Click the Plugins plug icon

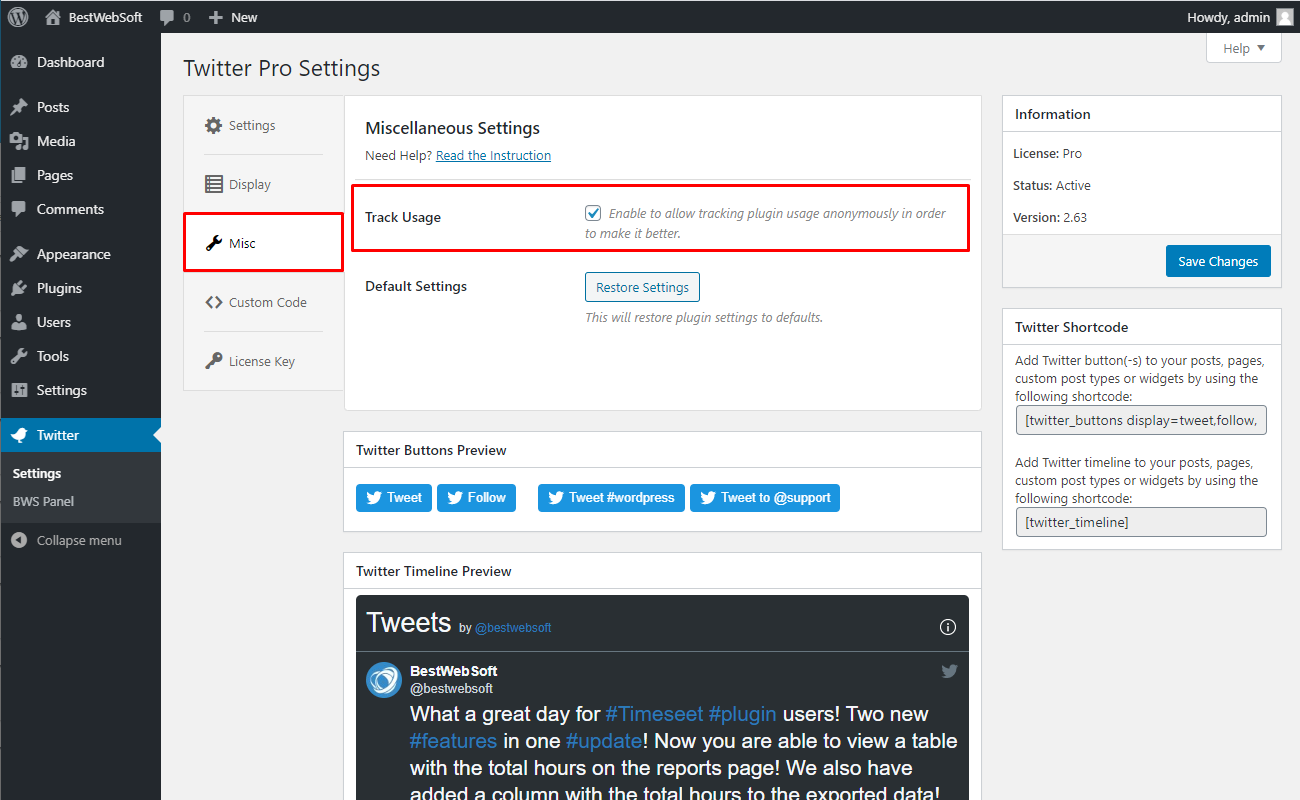(19, 288)
